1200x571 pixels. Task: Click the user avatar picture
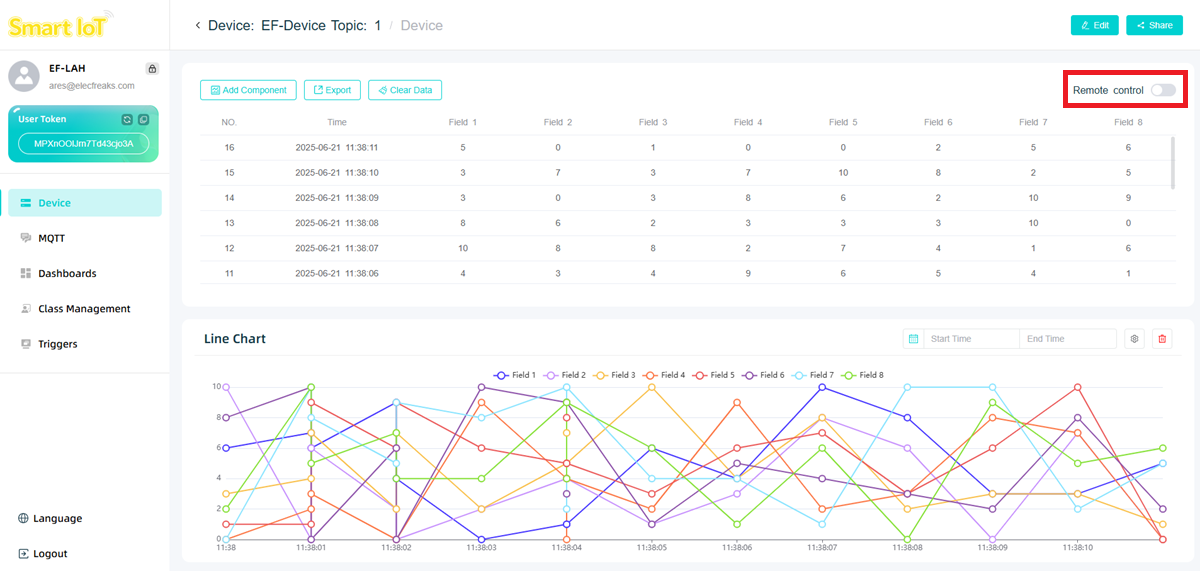[25, 76]
